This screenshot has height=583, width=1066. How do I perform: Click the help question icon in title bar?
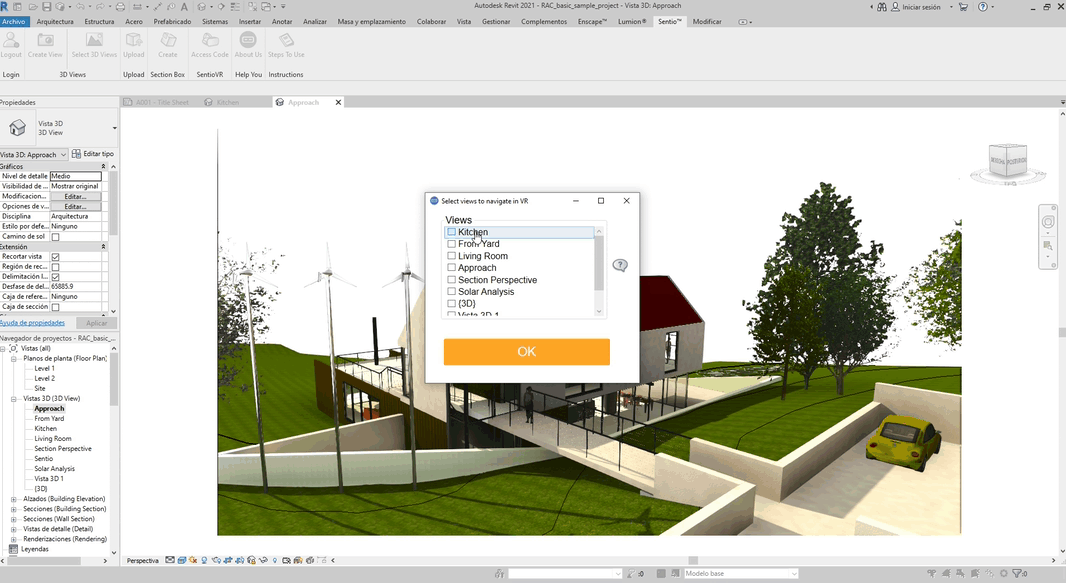[982, 7]
